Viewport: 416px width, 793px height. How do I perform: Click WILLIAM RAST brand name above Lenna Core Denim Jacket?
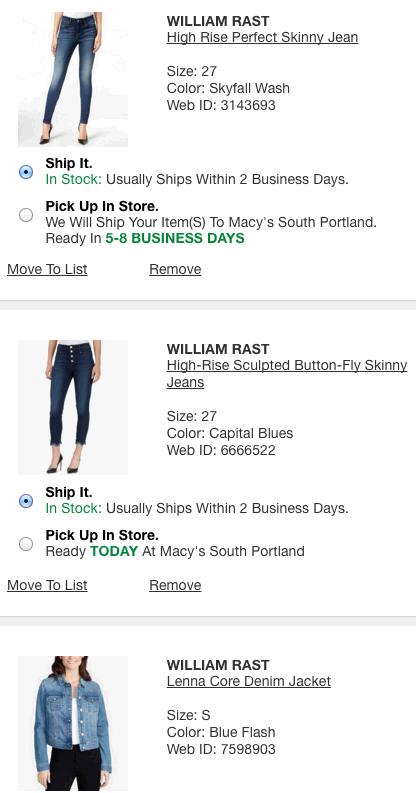coord(218,665)
